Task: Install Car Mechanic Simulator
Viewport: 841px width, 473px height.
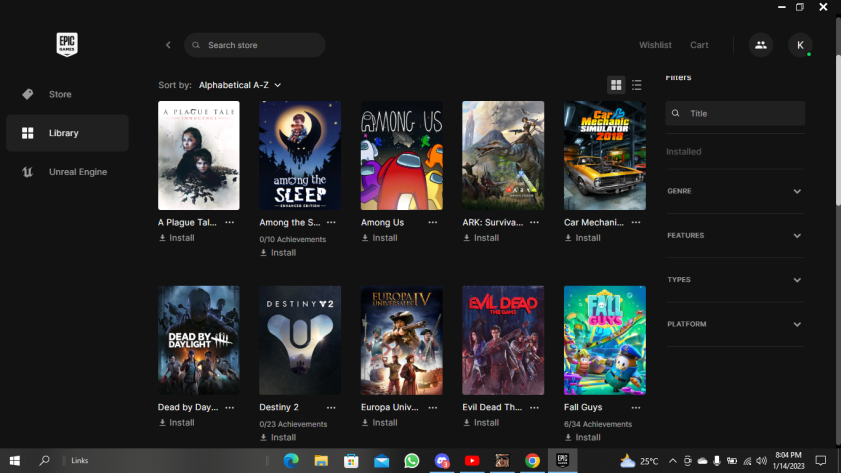Action: [x=582, y=238]
